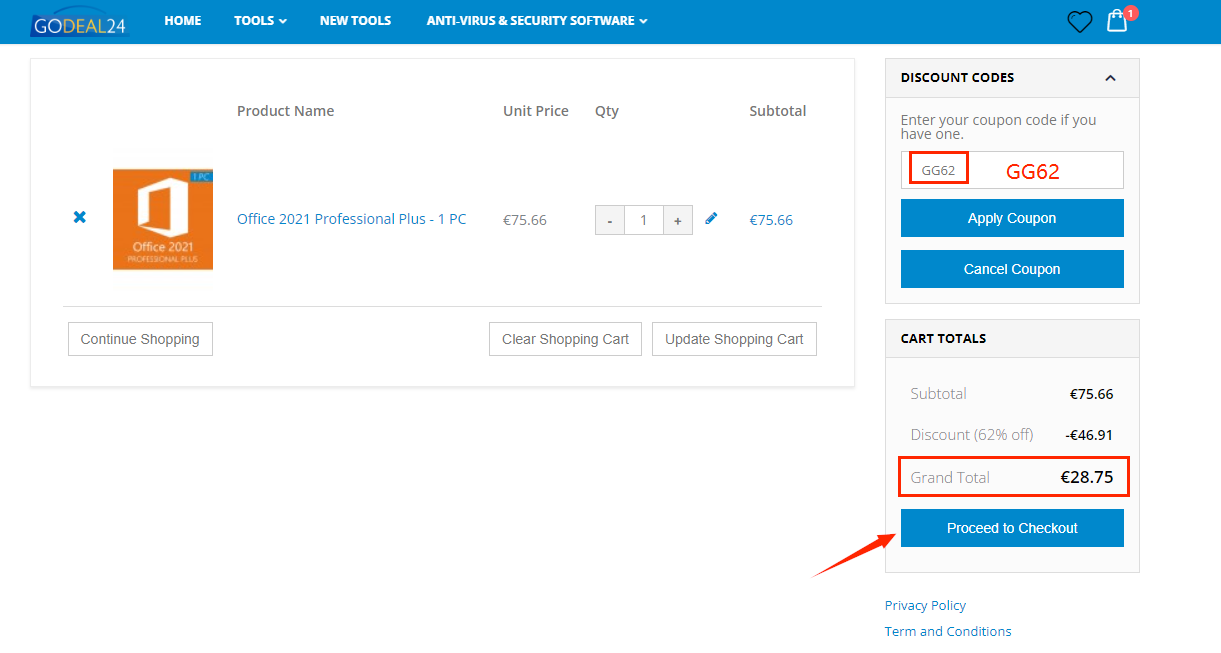Open the wishlist heart icon
Viewport: 1221px width, 653px height.
pos(1079,21)
